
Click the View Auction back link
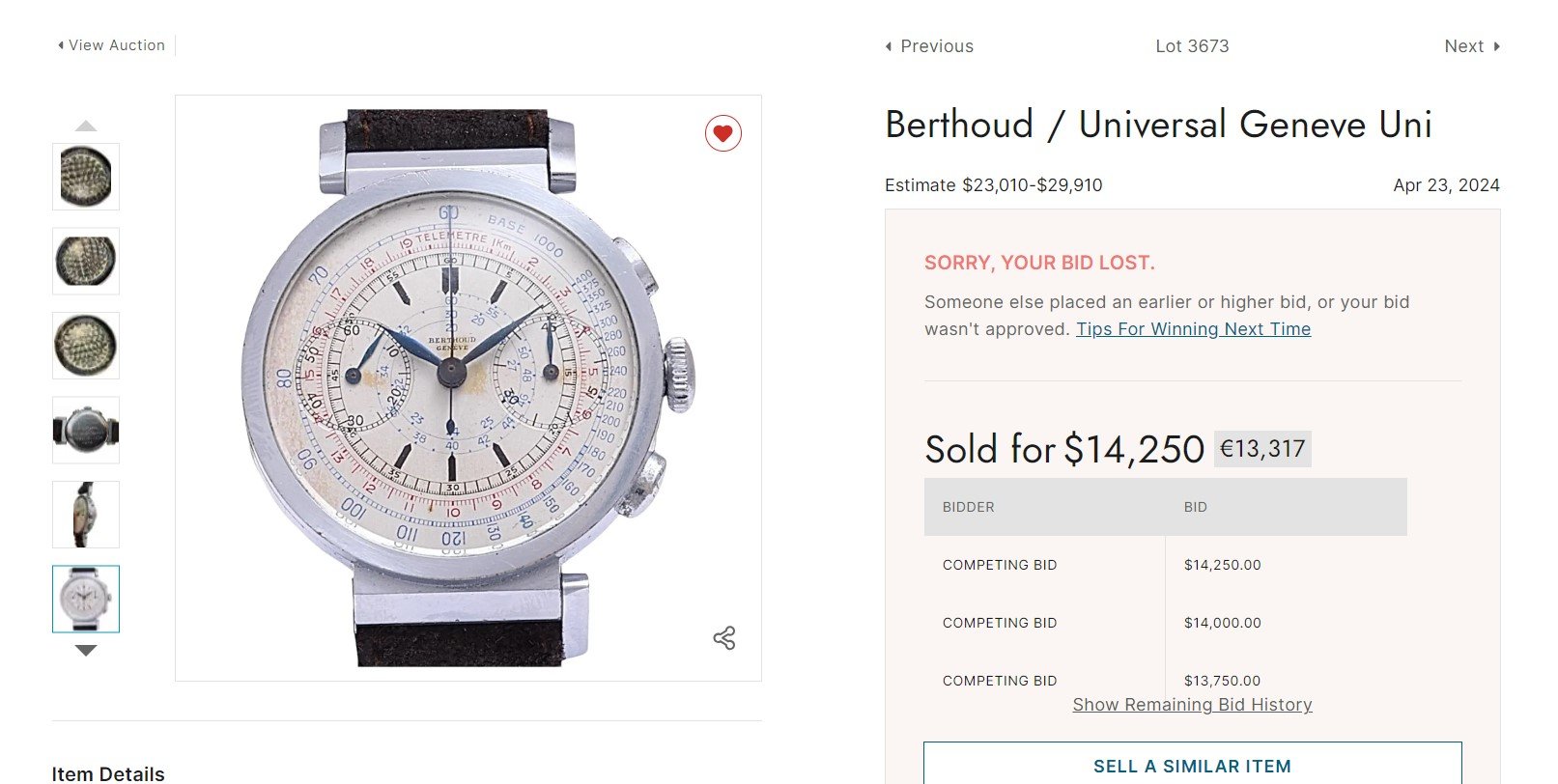click(112, 45)
